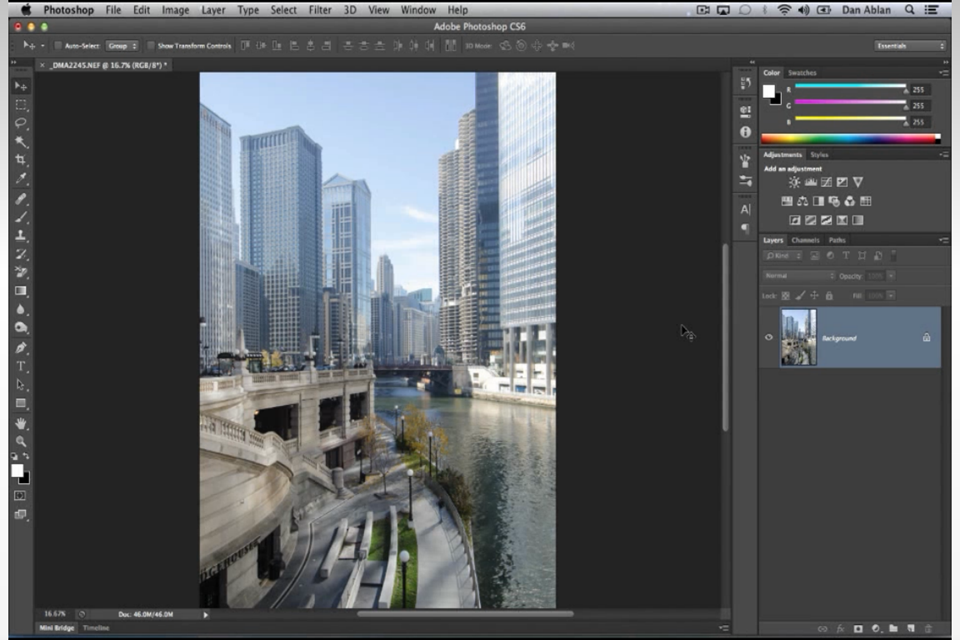Enable the Auto-Select checkbox

click(x=58, y=46)
